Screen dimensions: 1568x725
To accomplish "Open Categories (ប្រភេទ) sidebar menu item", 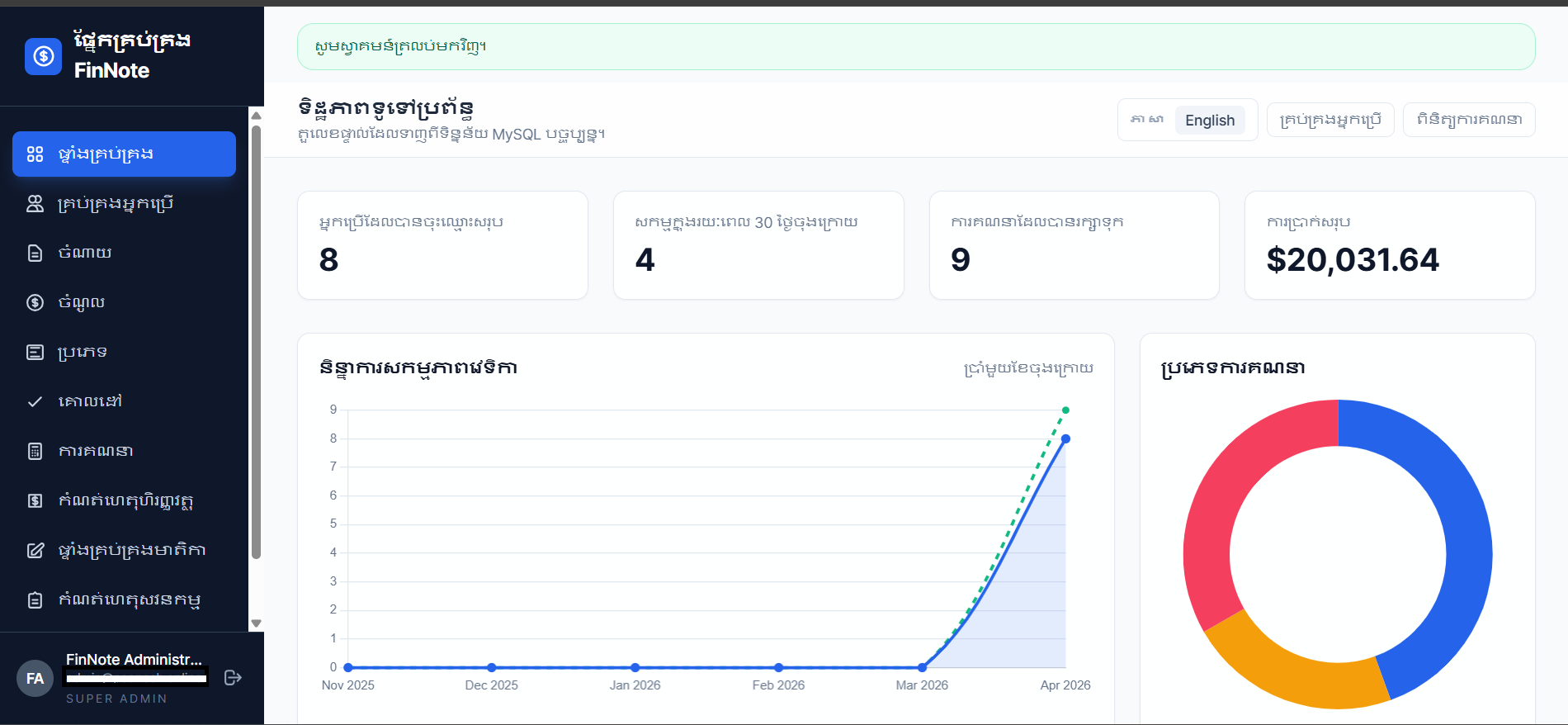I will pyautogui.click(x=83, y=352).
